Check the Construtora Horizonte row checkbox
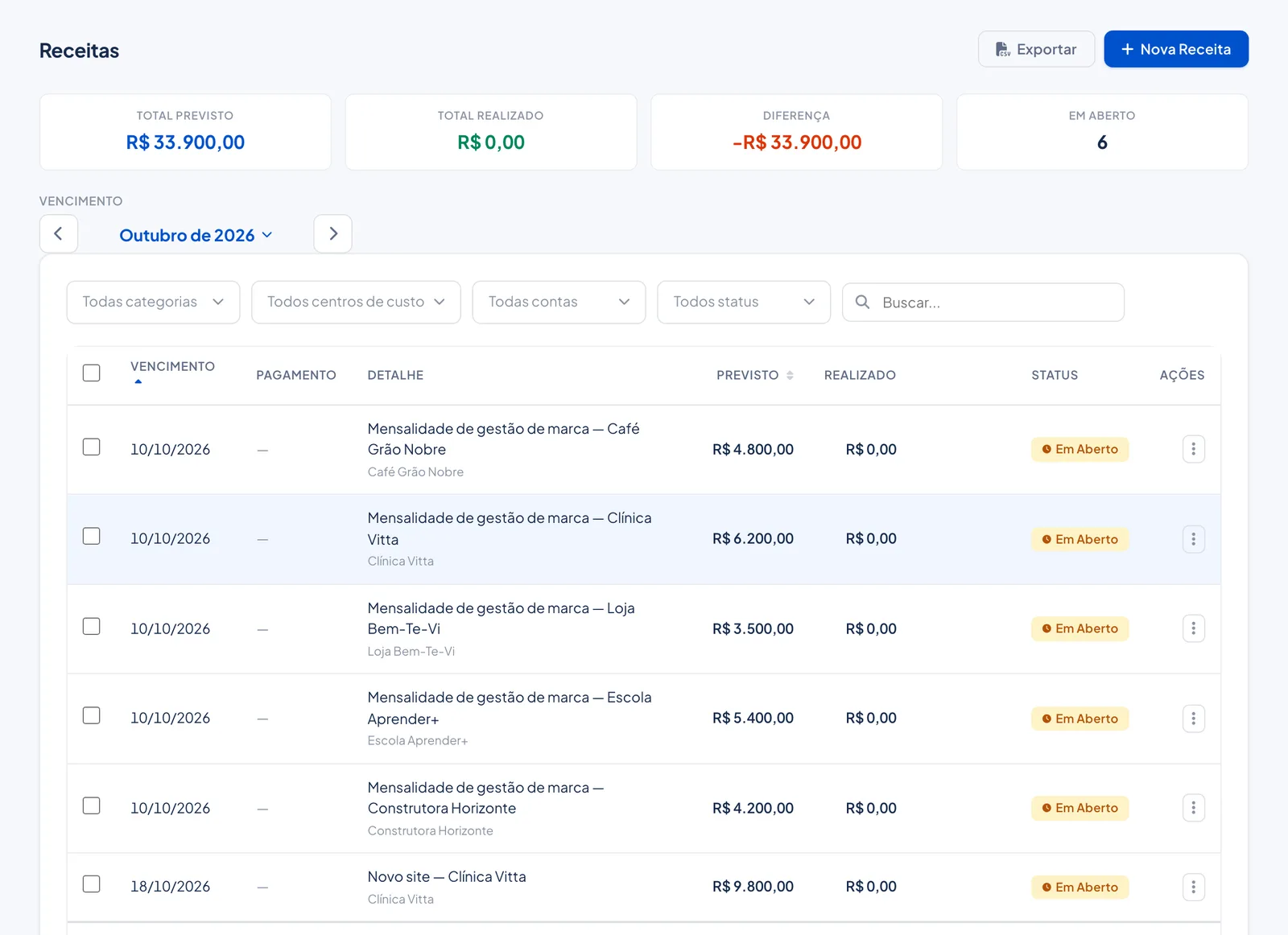This screenshot has width=1288, height=935. click(92, 805)
